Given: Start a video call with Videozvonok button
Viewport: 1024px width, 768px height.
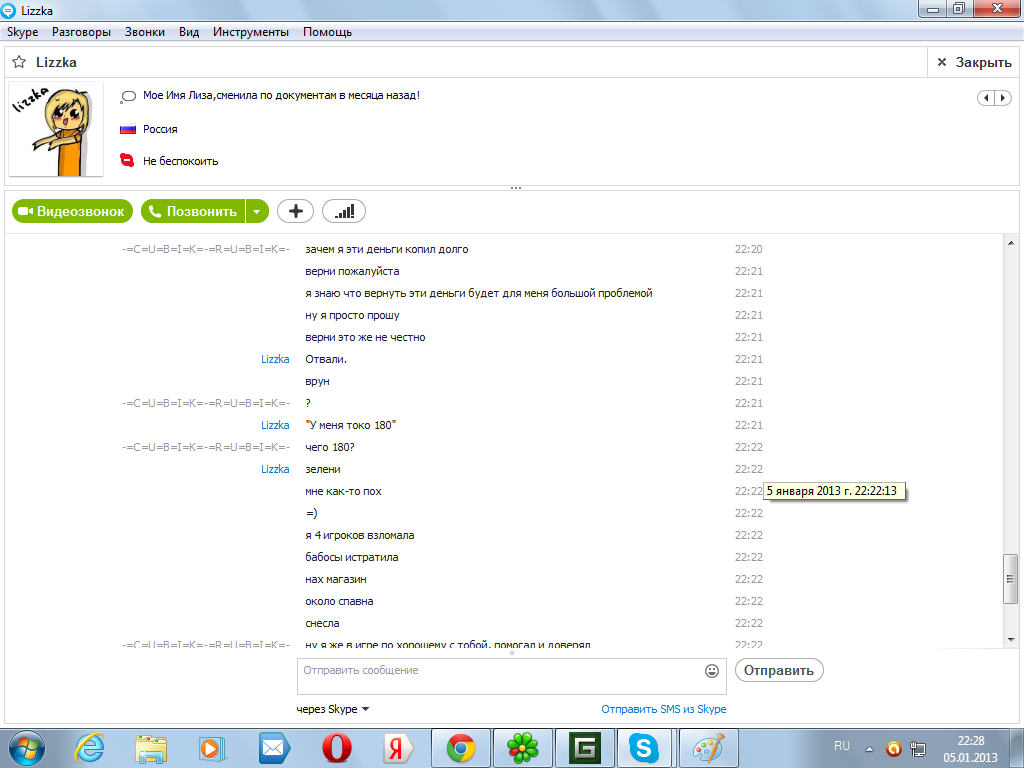Looking at the screenshot, I should pyautogui.click(x=72, y=211).
